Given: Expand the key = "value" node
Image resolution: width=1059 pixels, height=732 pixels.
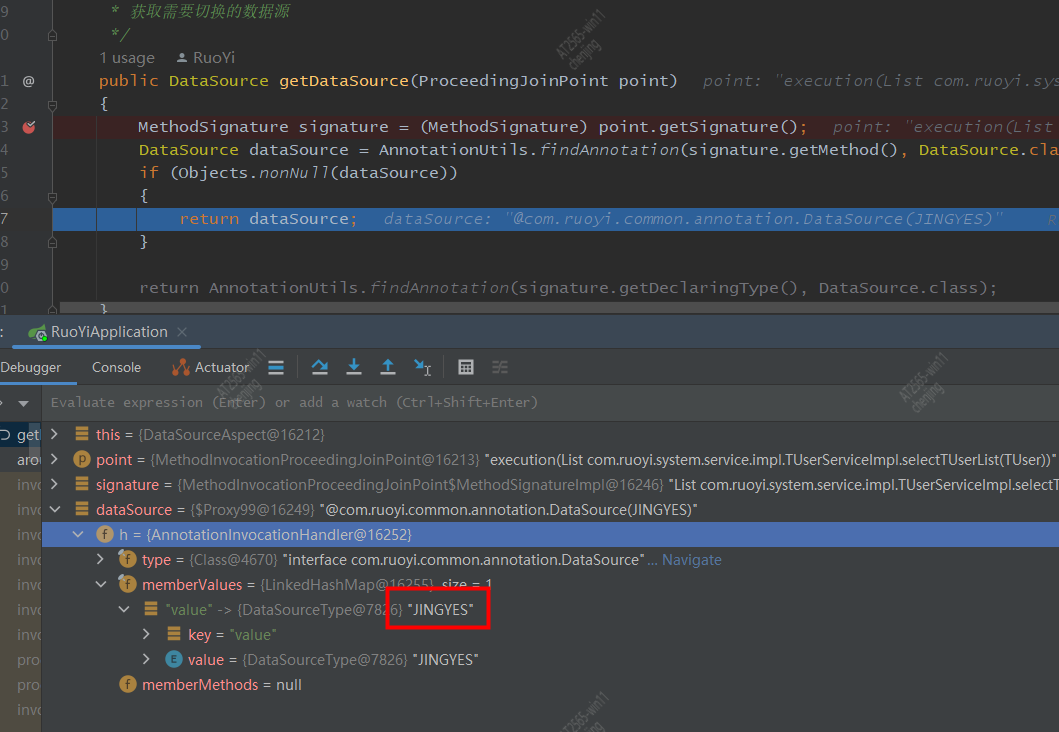Looking at the screenshot, I should click(147, 634).
